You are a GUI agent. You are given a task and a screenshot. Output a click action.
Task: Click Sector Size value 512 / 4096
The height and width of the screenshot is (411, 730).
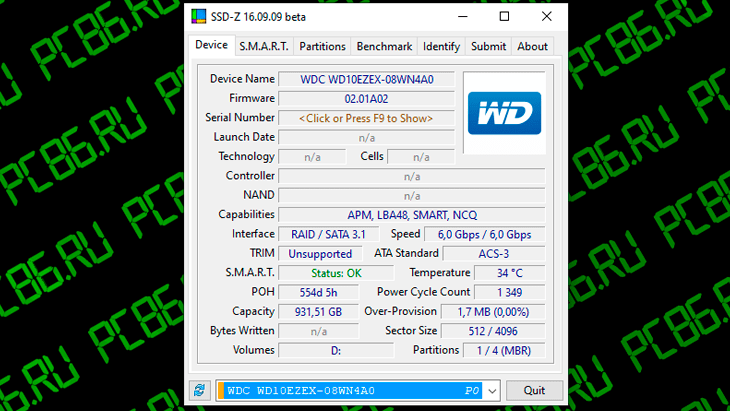[493, 331]
